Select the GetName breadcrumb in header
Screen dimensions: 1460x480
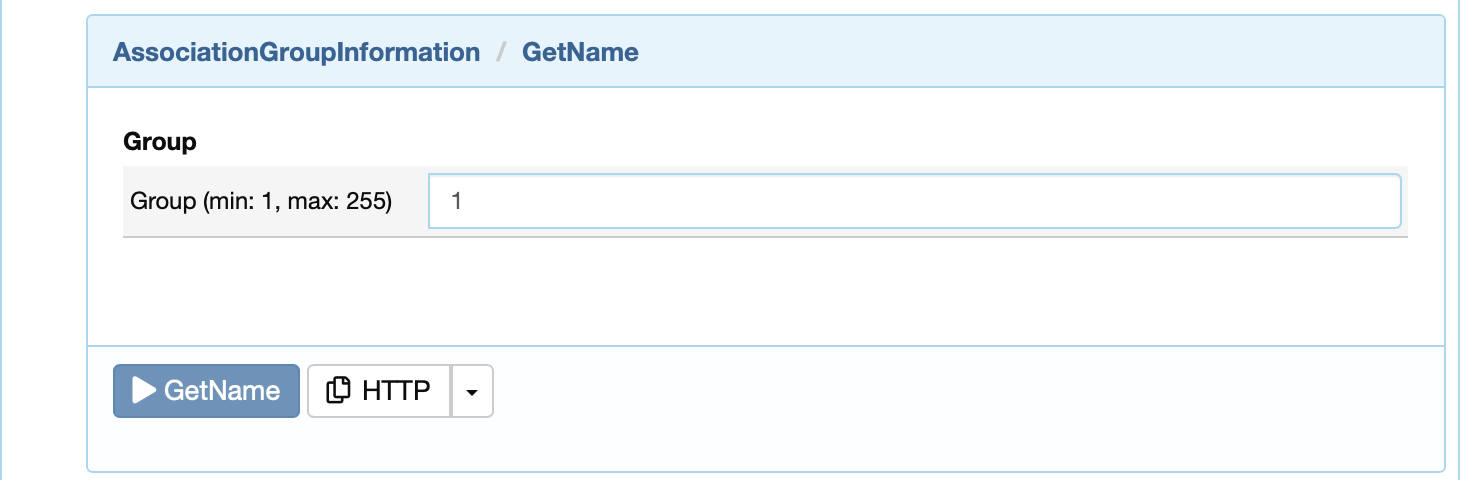(x=580, y=52)
